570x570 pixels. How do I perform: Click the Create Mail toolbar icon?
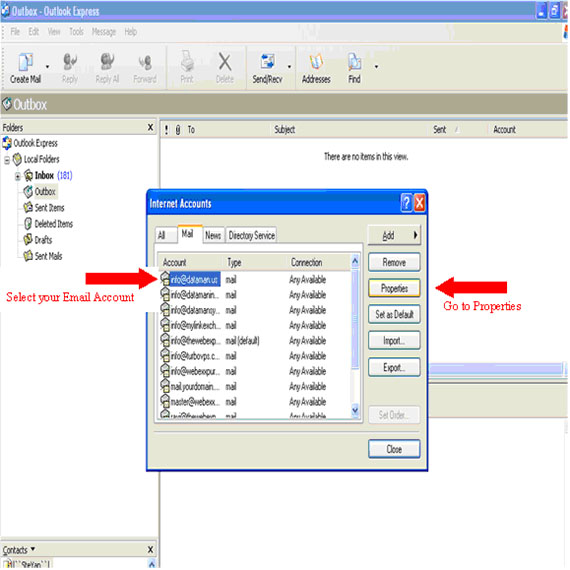point(26,62)
